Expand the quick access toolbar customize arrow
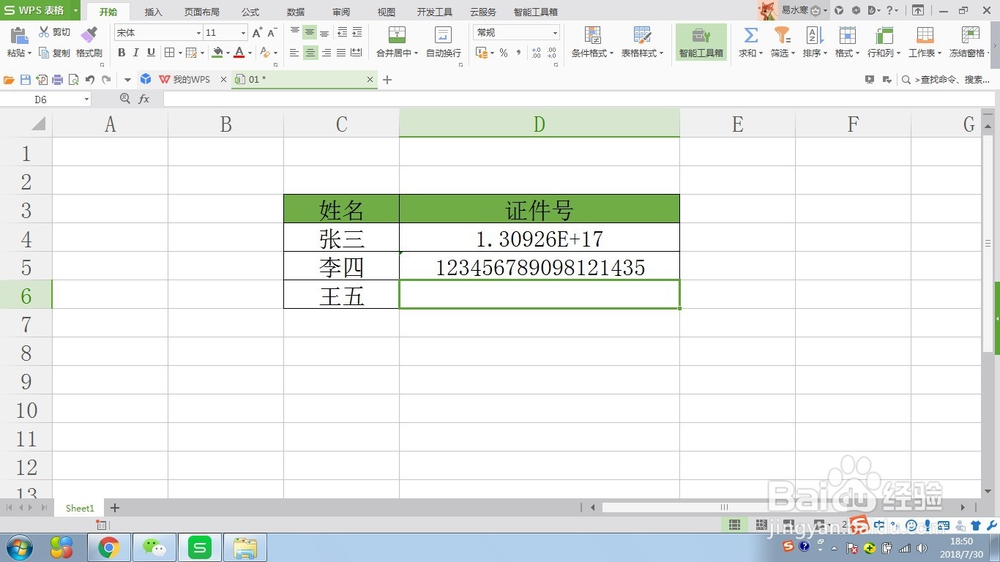The height and width of the screenshot is (562, 1000). point(127,80)
